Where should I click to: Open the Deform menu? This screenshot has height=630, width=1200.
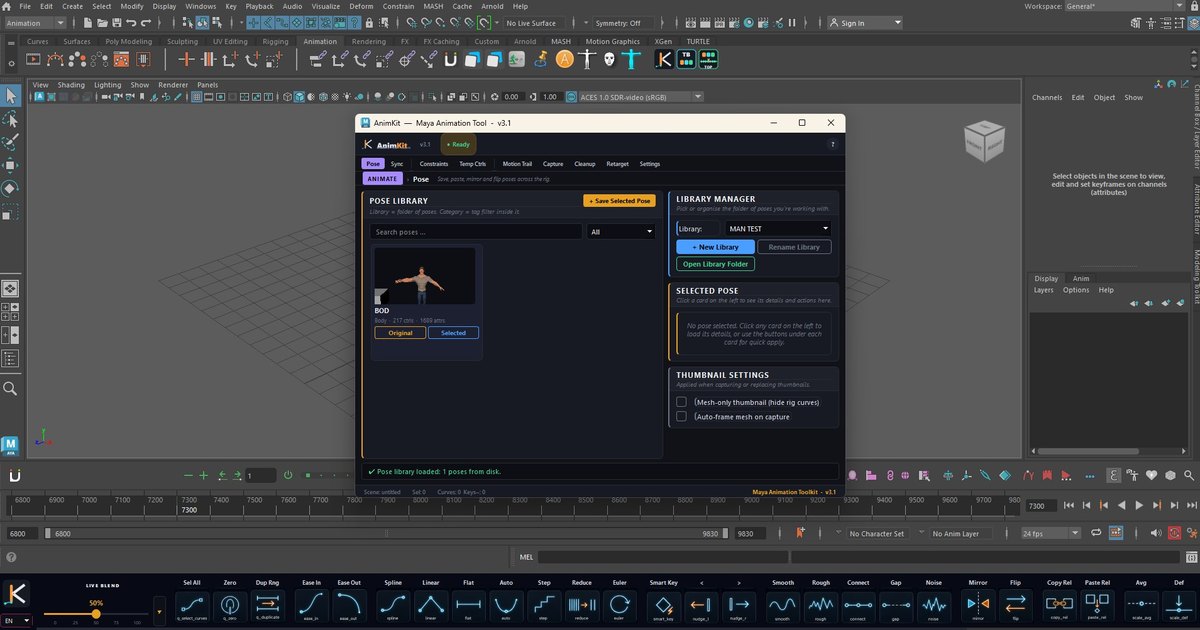pos(361,6)
